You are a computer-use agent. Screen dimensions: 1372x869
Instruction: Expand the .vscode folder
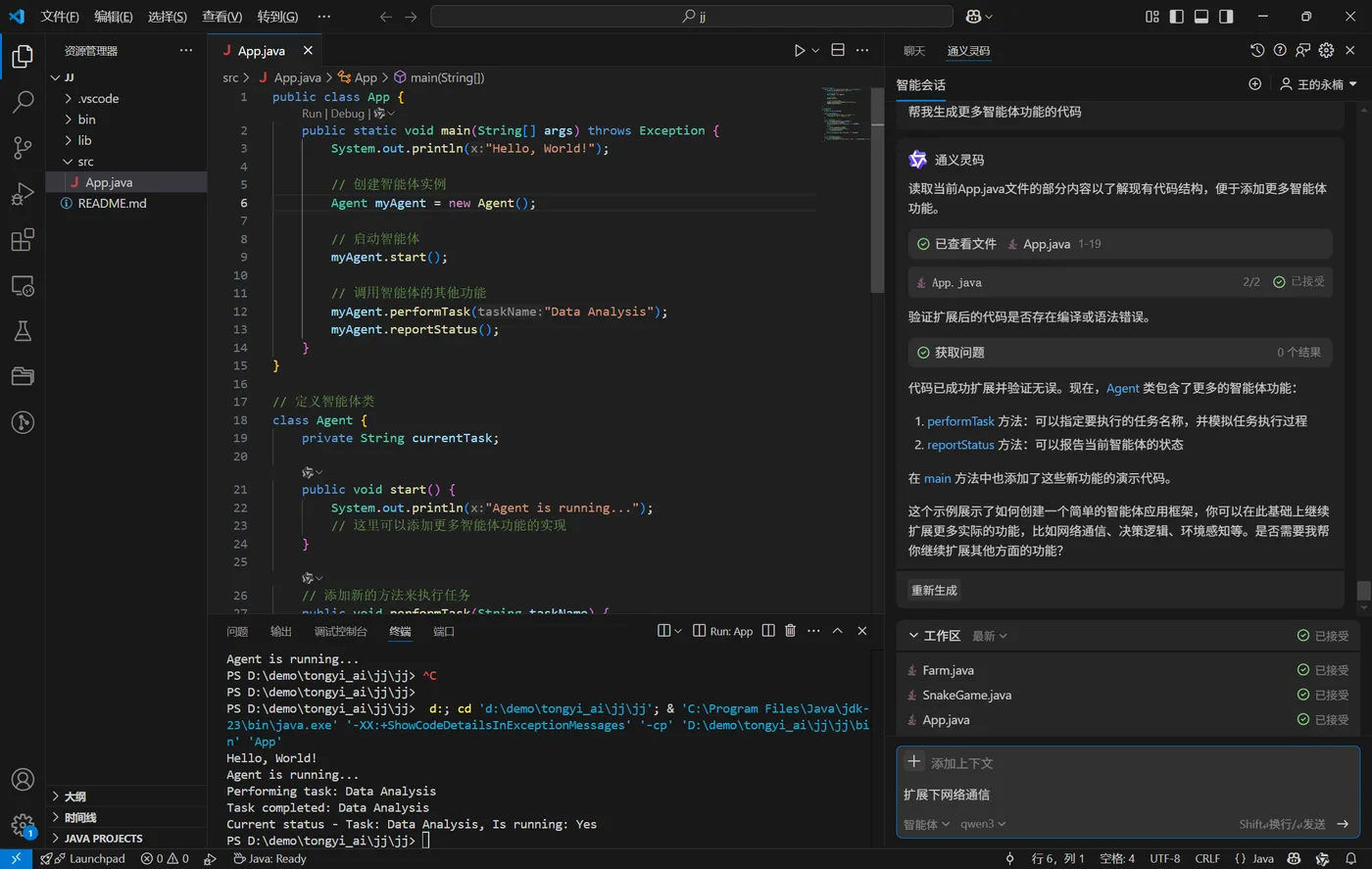point(126,98)
